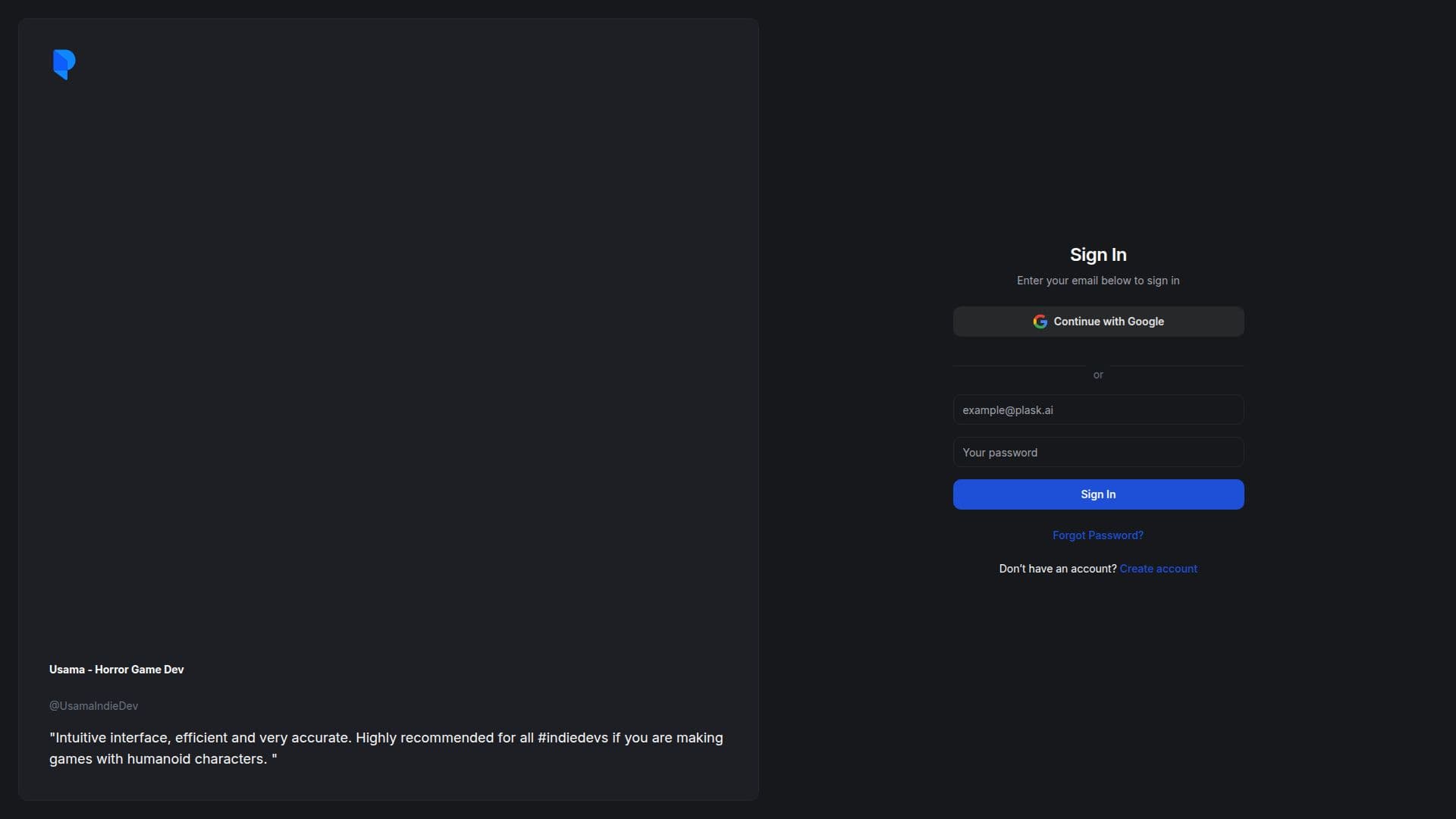Click the blue Sign In button

(1098, 494)
